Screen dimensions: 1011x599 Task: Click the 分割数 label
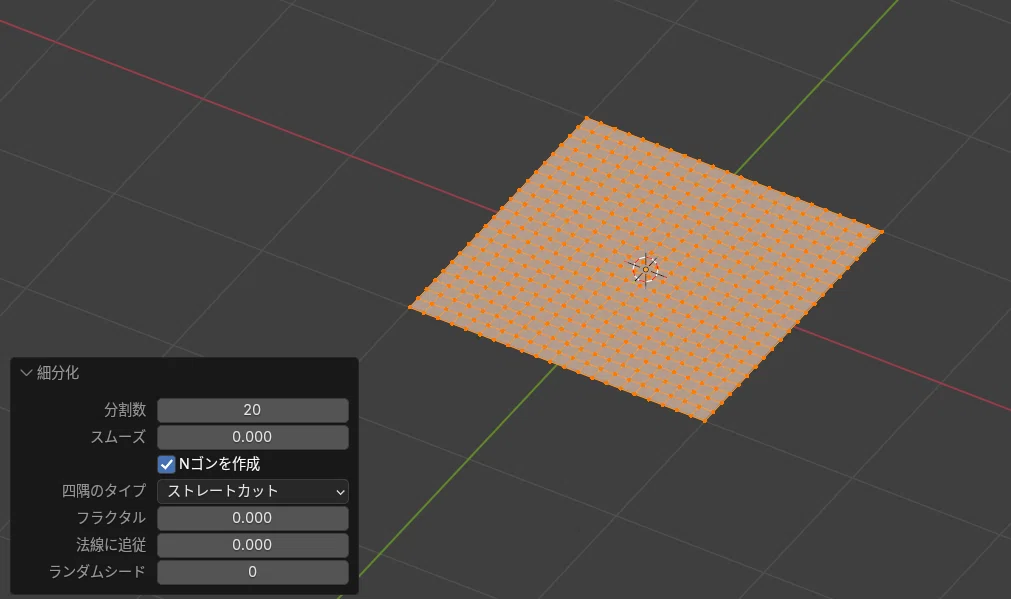[125, 410]
